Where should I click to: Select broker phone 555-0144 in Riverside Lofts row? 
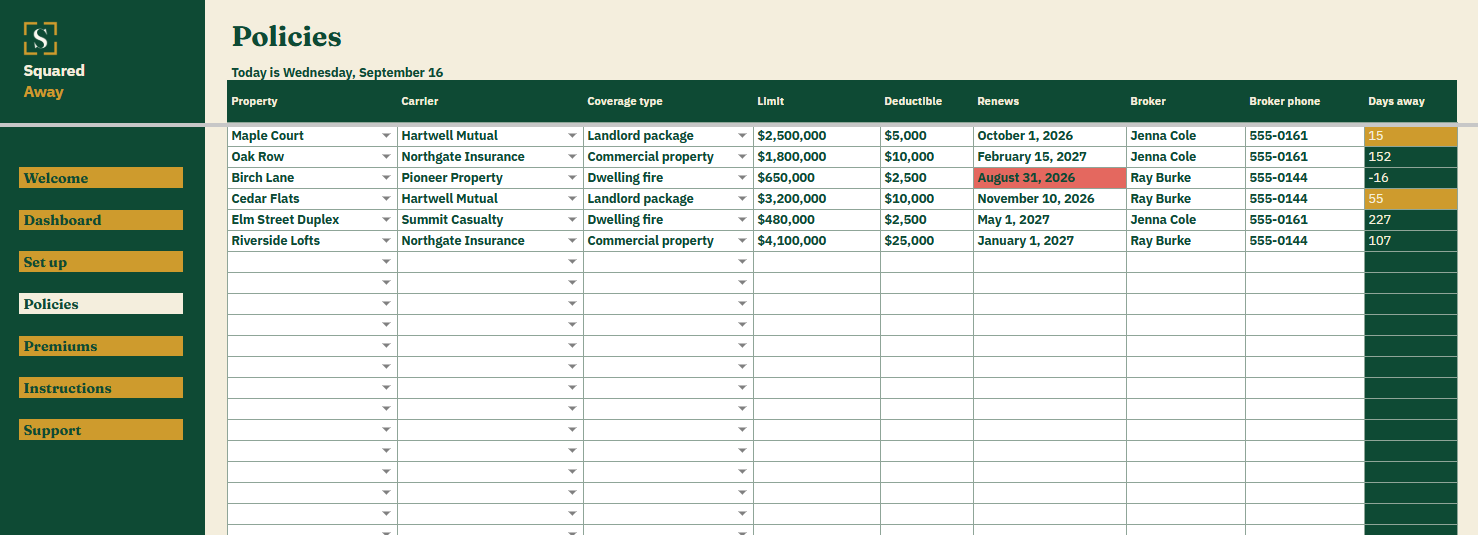1305,241
